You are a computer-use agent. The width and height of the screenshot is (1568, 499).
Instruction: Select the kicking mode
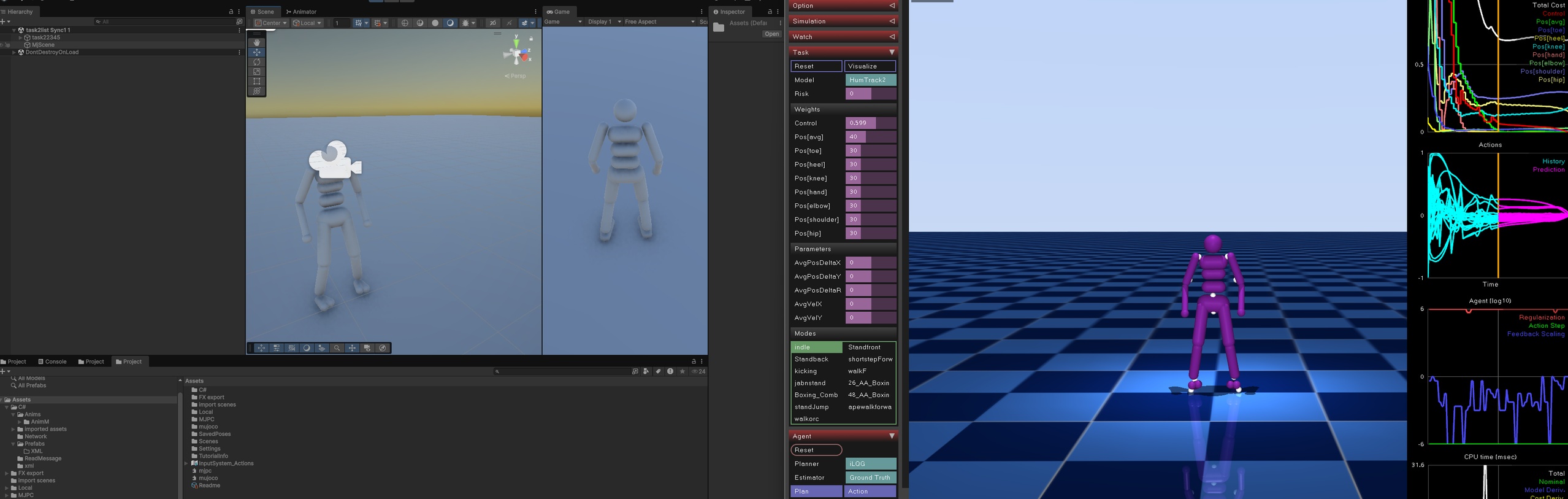[x=816, y=371]
